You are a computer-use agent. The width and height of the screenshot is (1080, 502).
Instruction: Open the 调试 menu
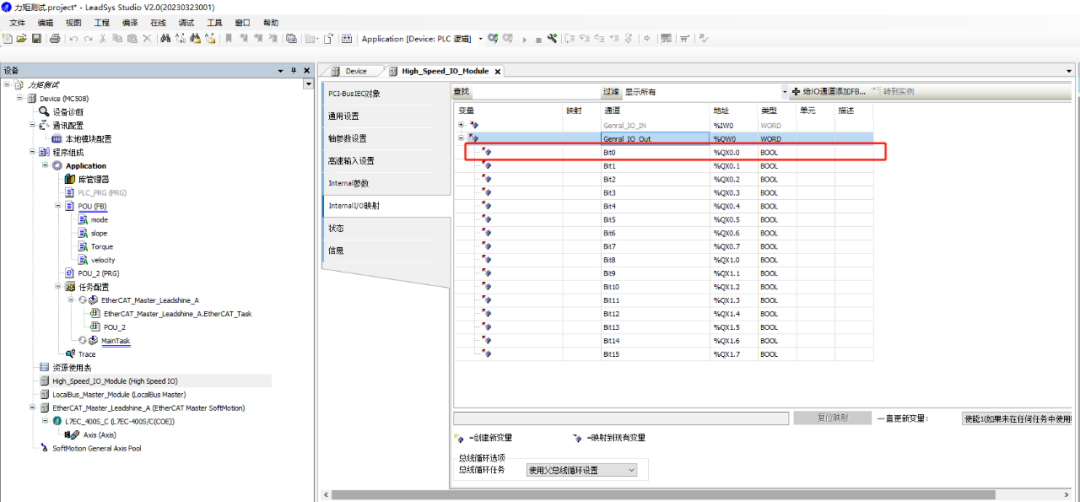pos(186,23)
